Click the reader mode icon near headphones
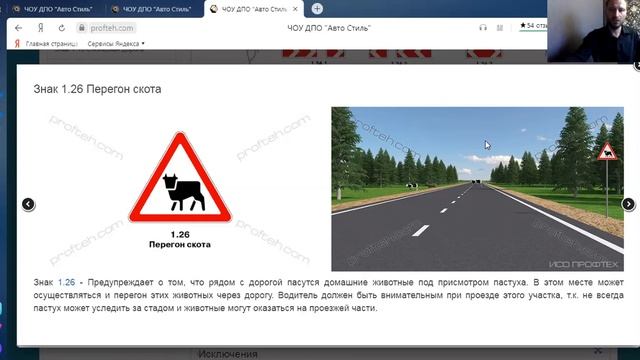The image size is (640, 360). pyautogui.click(x=500, y=28)
